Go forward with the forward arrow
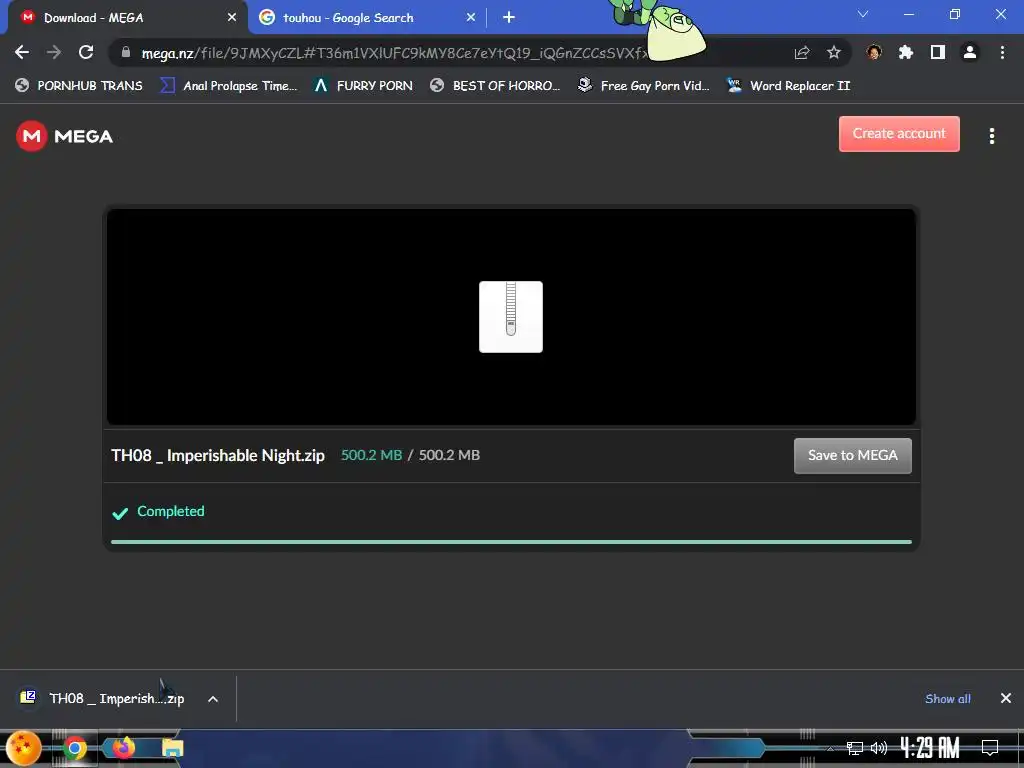1024x768 pixels. pos(54,52)
